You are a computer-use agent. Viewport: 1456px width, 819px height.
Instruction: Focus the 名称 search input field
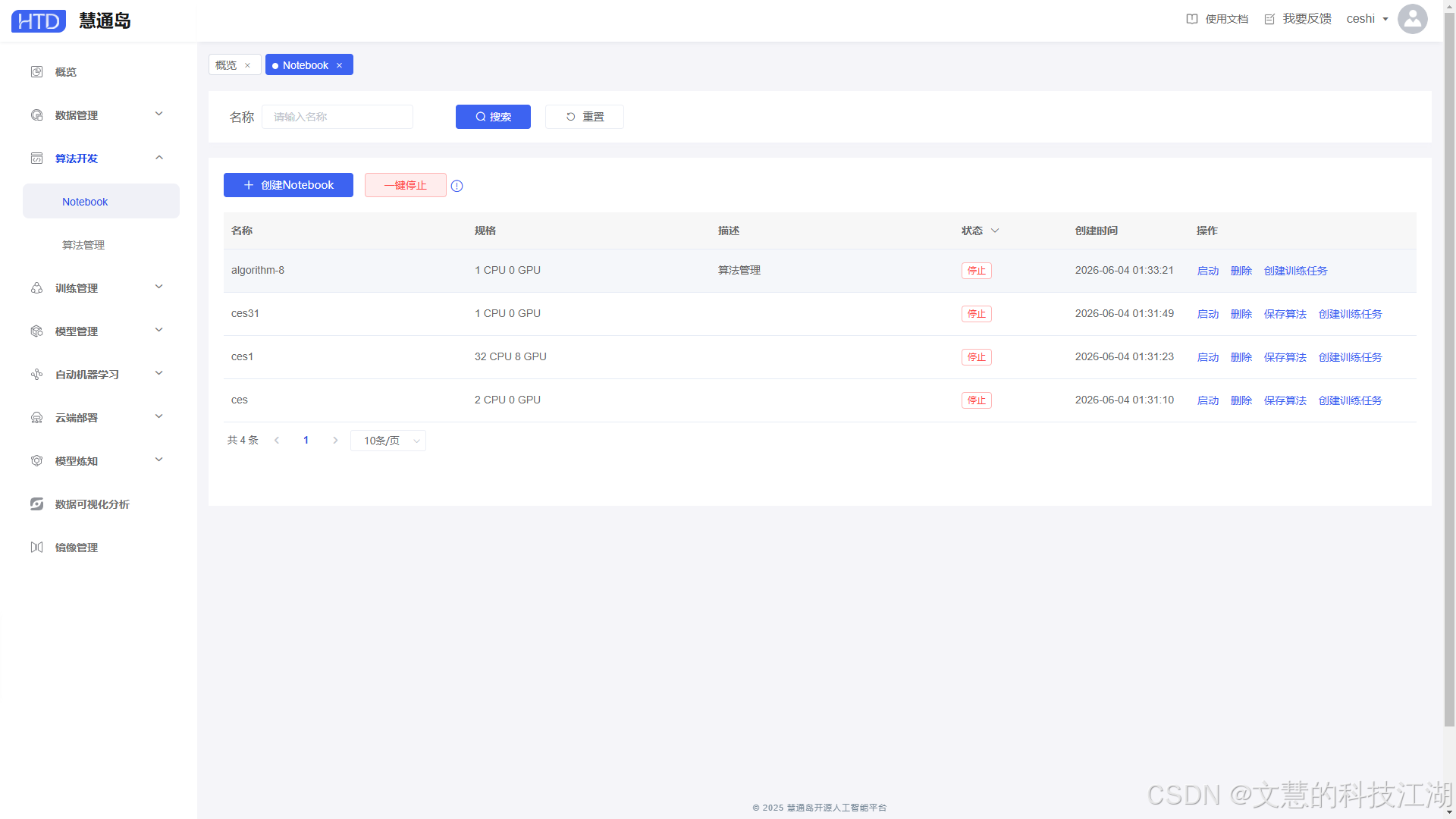[x=337, y=117]
